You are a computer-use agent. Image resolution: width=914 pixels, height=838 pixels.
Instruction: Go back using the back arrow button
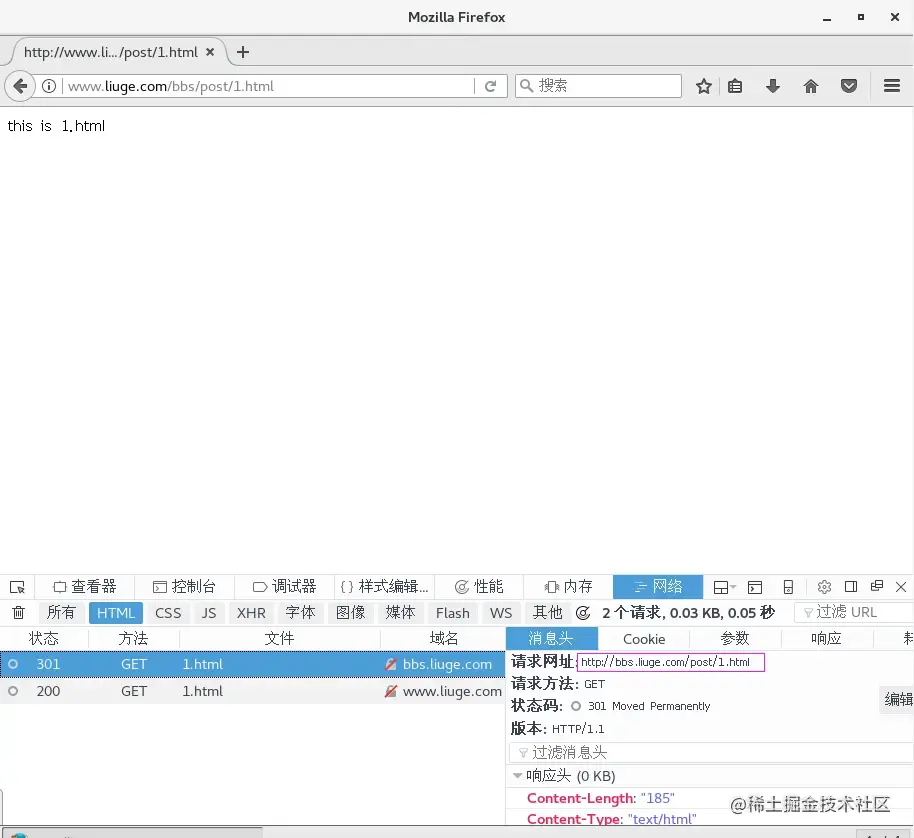20,86
